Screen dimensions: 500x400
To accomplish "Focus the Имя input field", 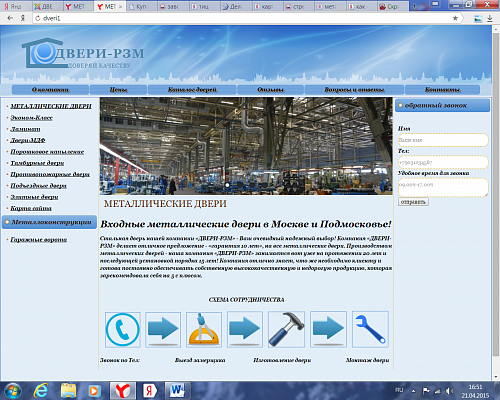I will [443, 140].
